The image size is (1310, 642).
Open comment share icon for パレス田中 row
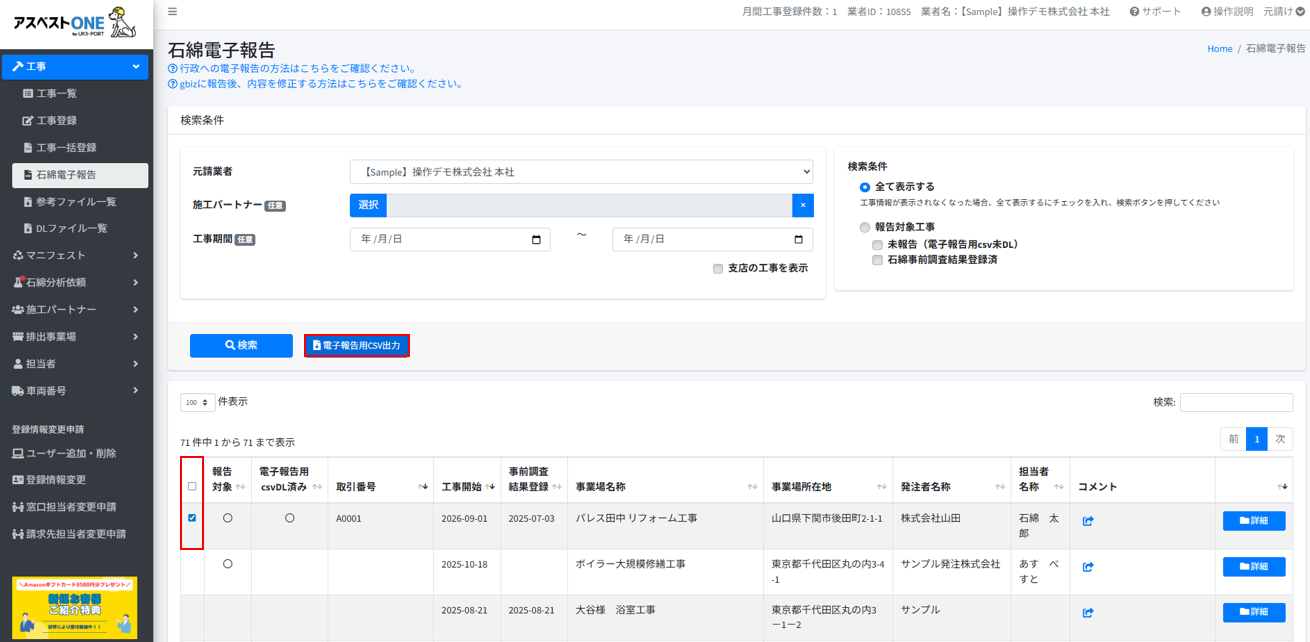tap(1088, 521)
